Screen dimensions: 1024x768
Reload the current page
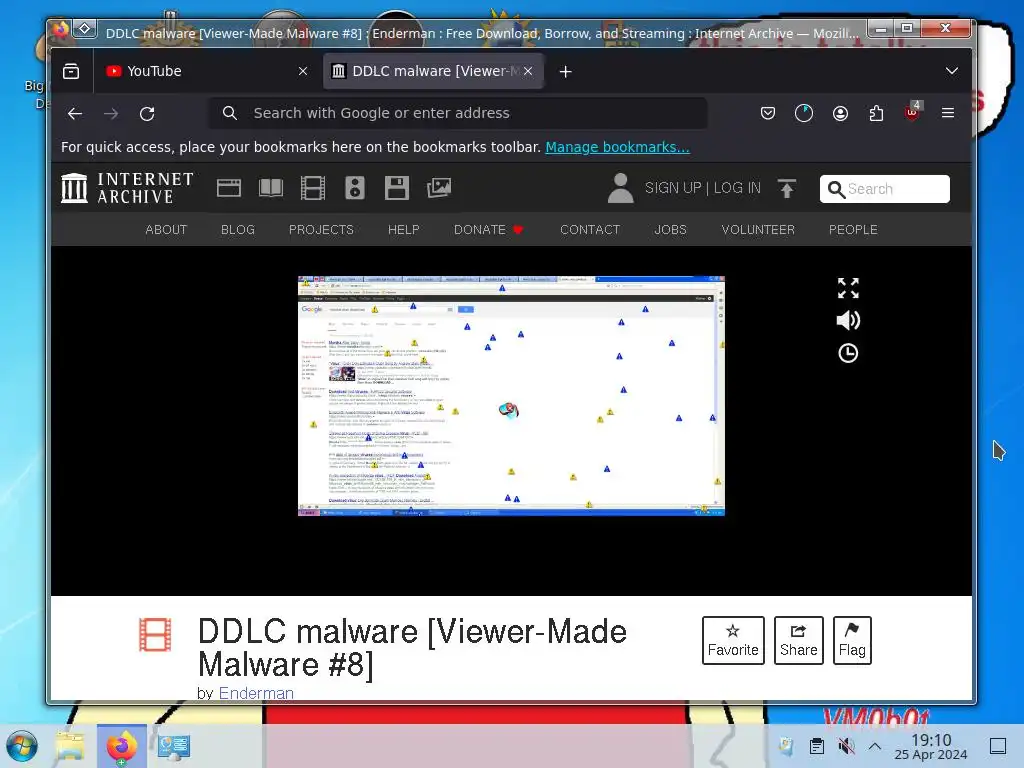(x=147, y=114)
